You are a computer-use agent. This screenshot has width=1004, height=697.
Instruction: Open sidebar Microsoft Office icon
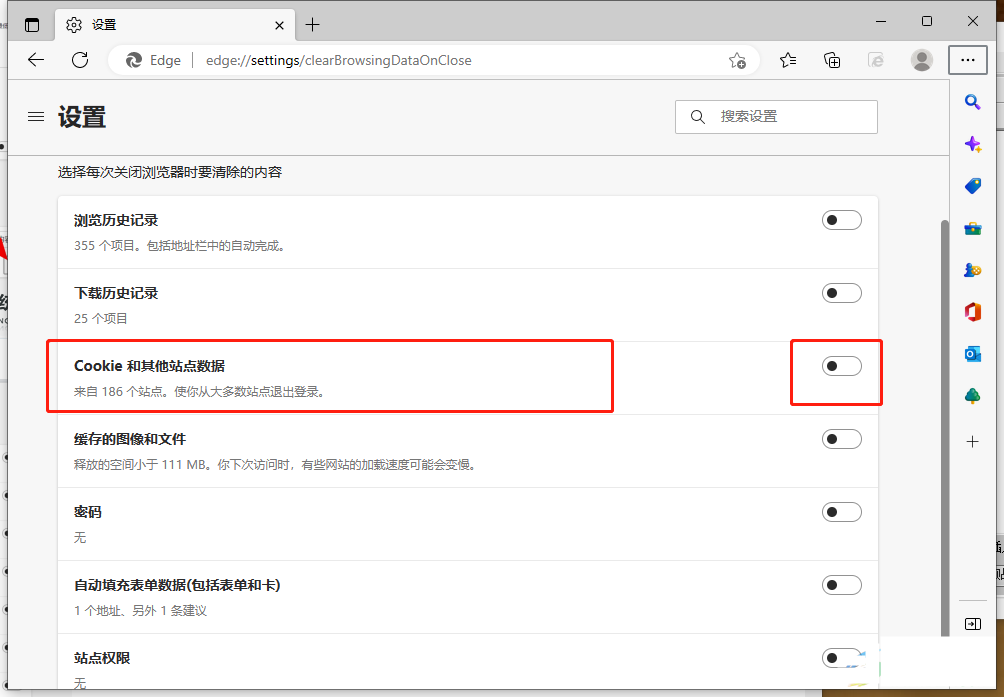tap(973, 312)
